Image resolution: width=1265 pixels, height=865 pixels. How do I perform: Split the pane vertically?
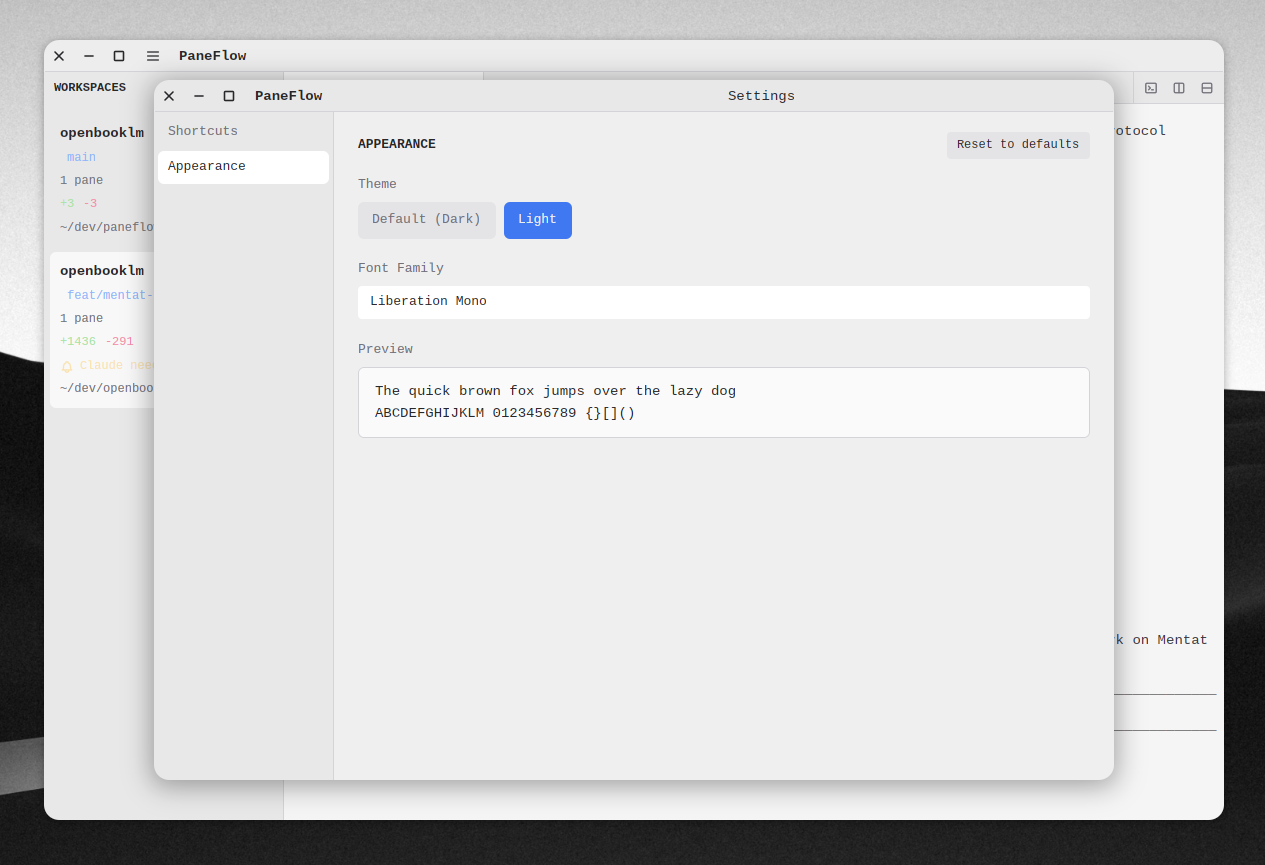[x=1178, y=88]
